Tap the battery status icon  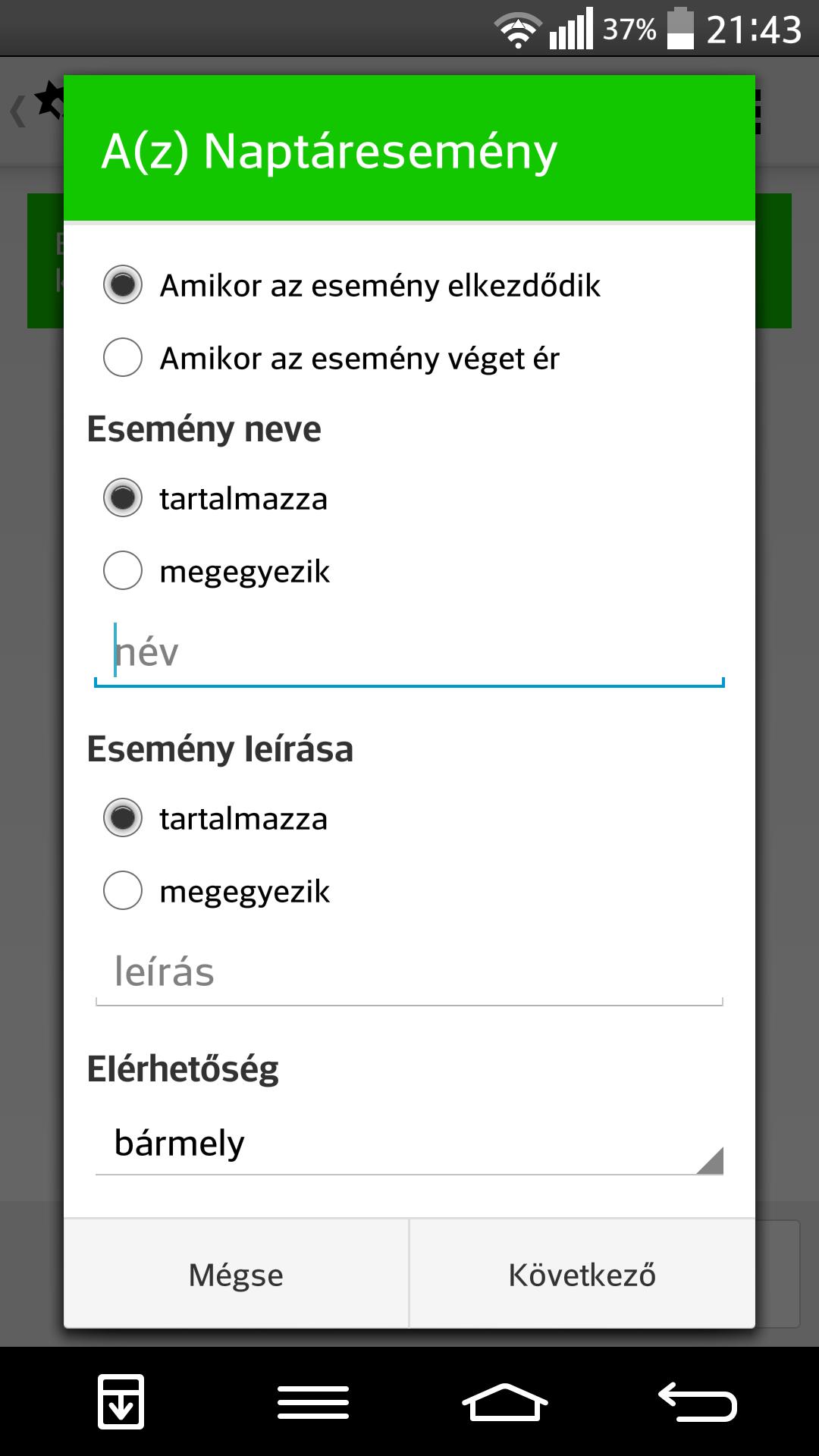click(680, 29)
